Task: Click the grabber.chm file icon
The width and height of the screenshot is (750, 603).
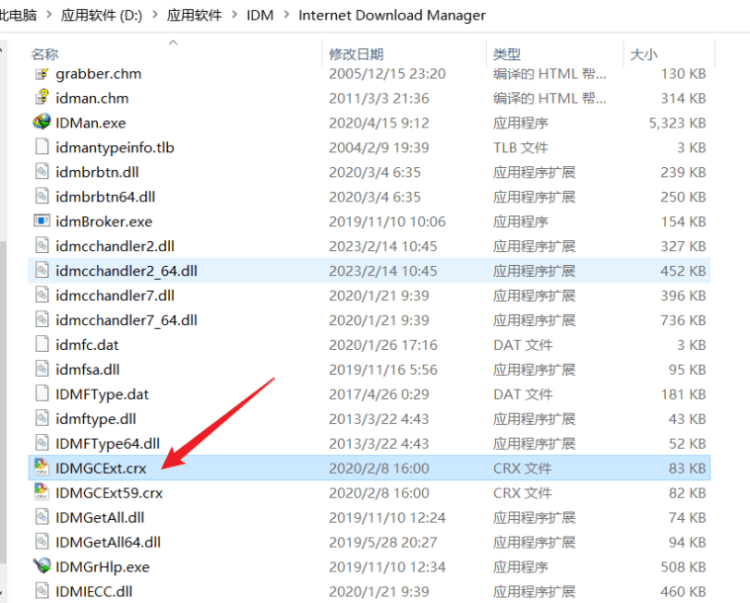Action: pyautogui.click(x=42, y=74)
